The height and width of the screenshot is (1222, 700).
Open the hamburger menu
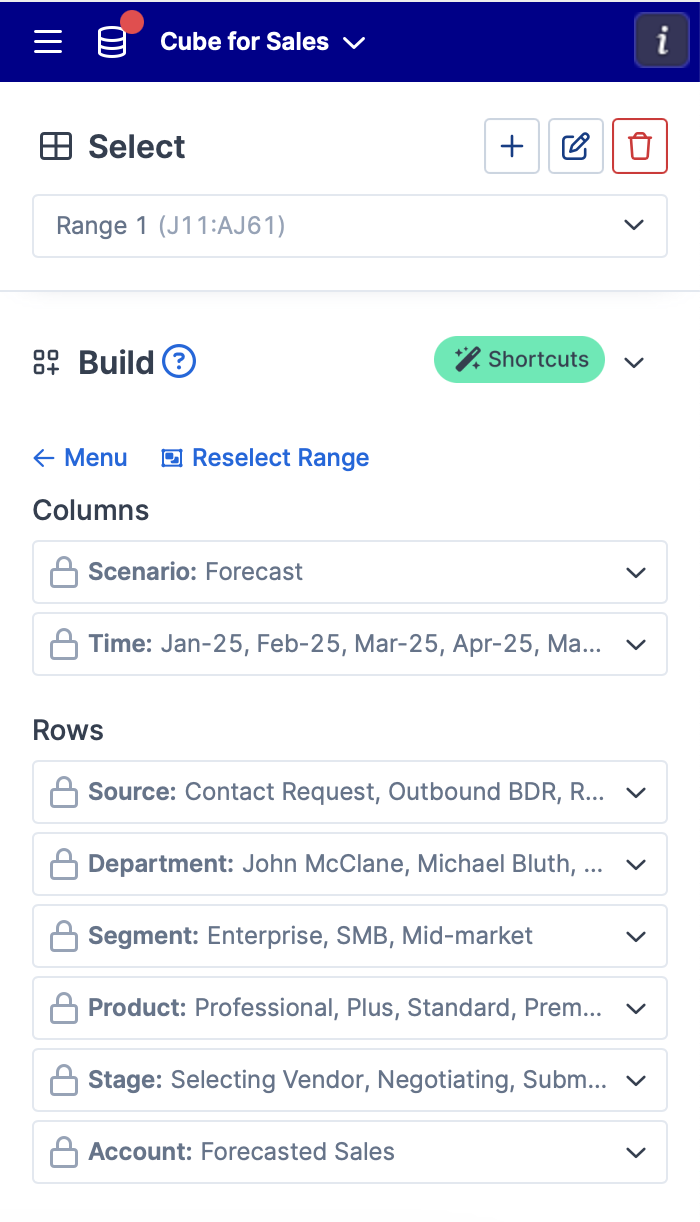coord(48,42)
